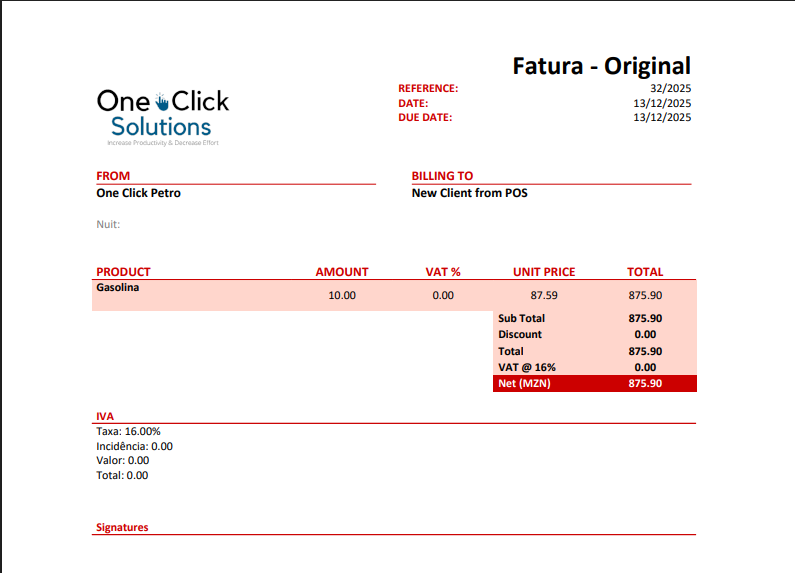Screen dimensions: 795x573
Task: Select amount value 10.00
Action: click(x=342, y=295)
